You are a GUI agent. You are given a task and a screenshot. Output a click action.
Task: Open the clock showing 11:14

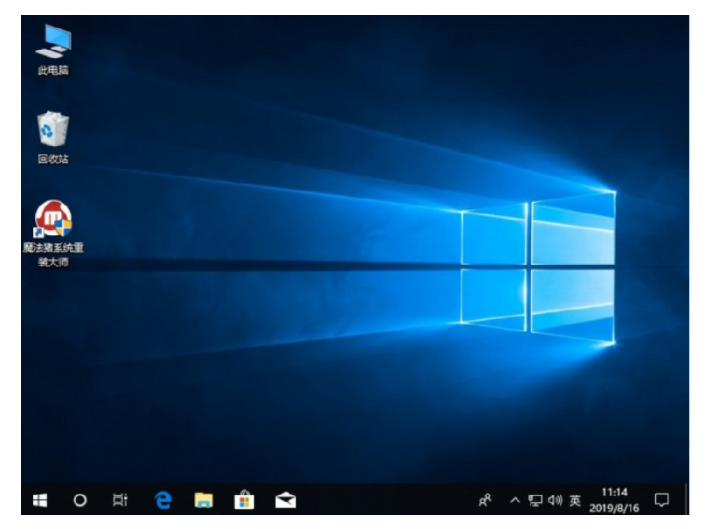(x=615, y=492)
